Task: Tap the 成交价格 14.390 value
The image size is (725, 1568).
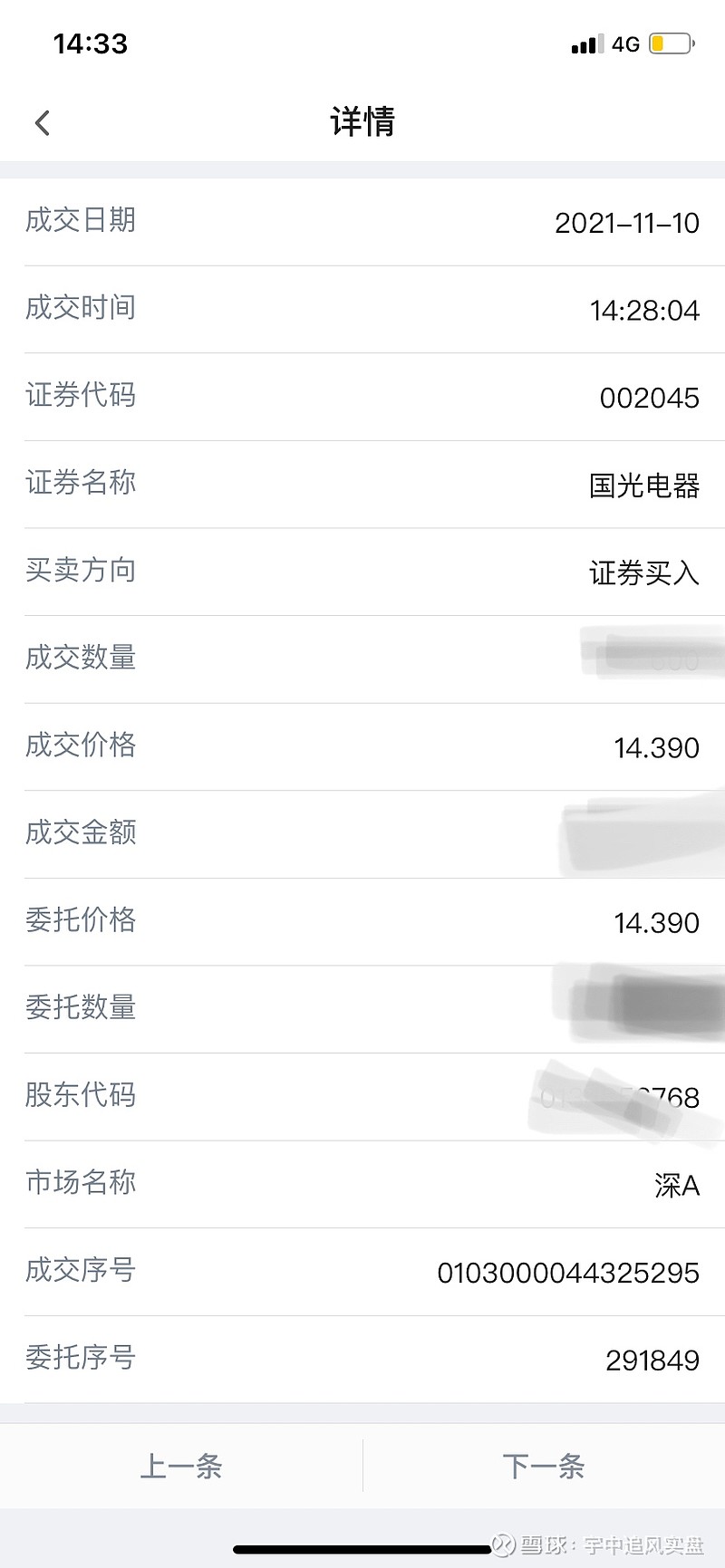Action: pyautogui.click(x=656, y=748)
